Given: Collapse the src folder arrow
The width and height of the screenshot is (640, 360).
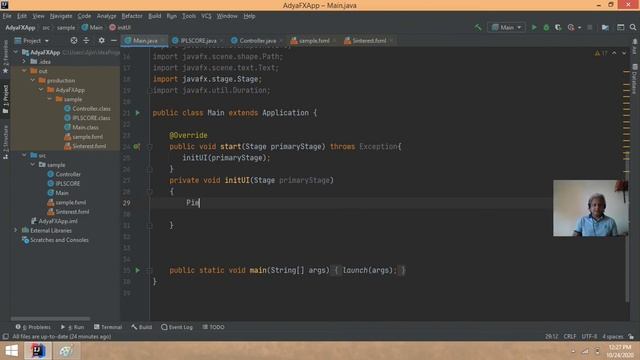Looking at the screenshot, I should point(24,155).
